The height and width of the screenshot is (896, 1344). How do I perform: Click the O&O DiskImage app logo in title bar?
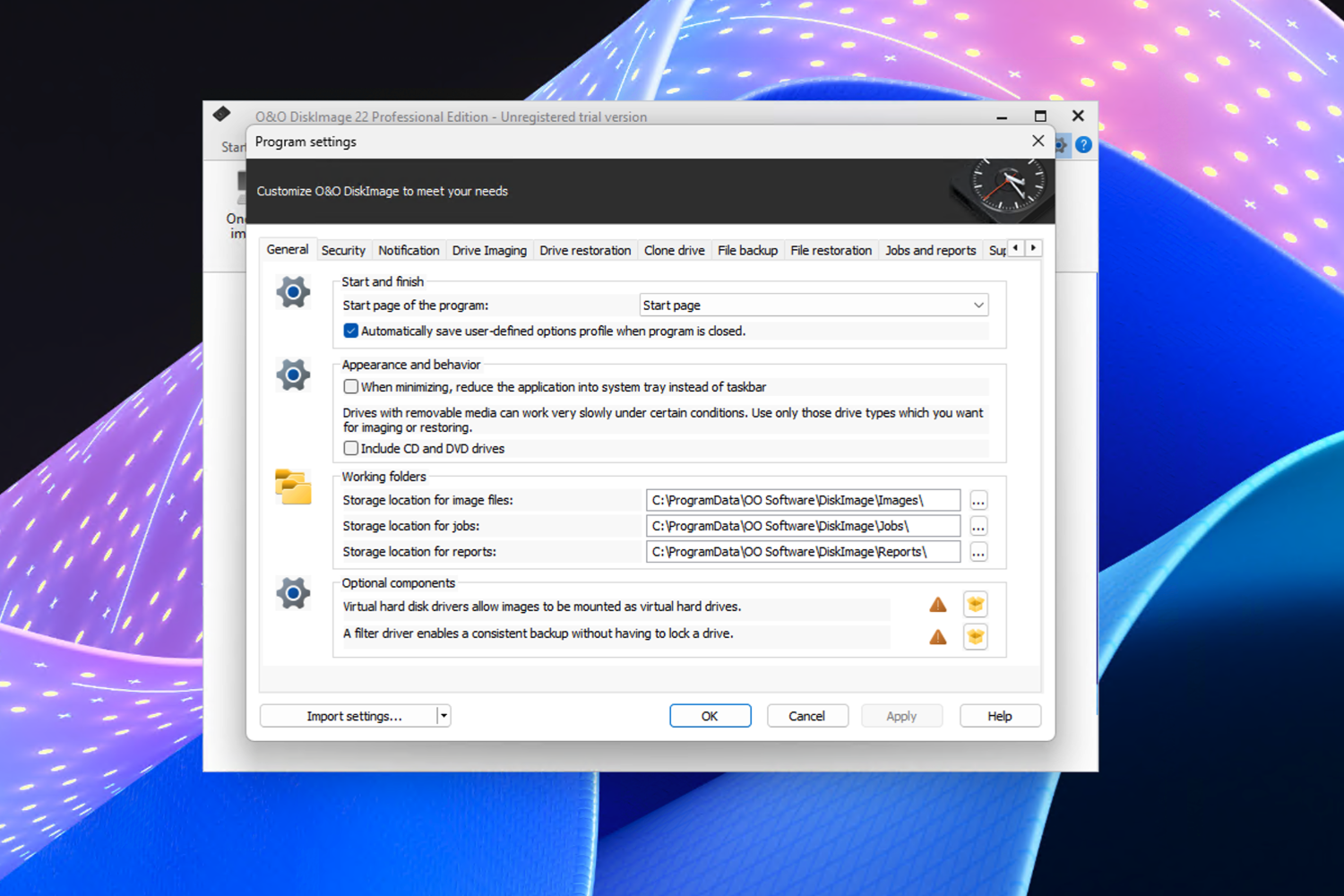(x=221, y=114)
